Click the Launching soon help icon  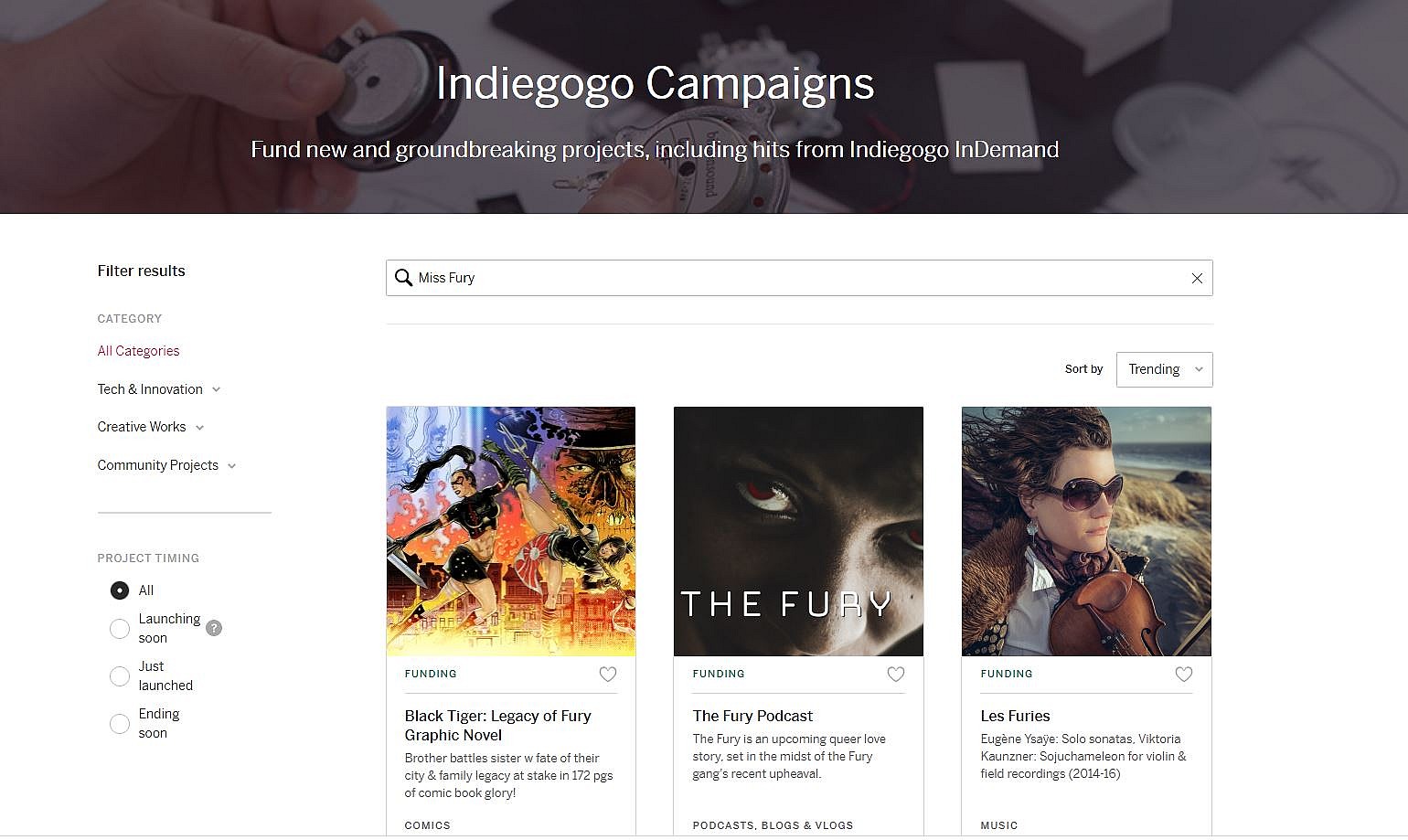click(214, 628)
